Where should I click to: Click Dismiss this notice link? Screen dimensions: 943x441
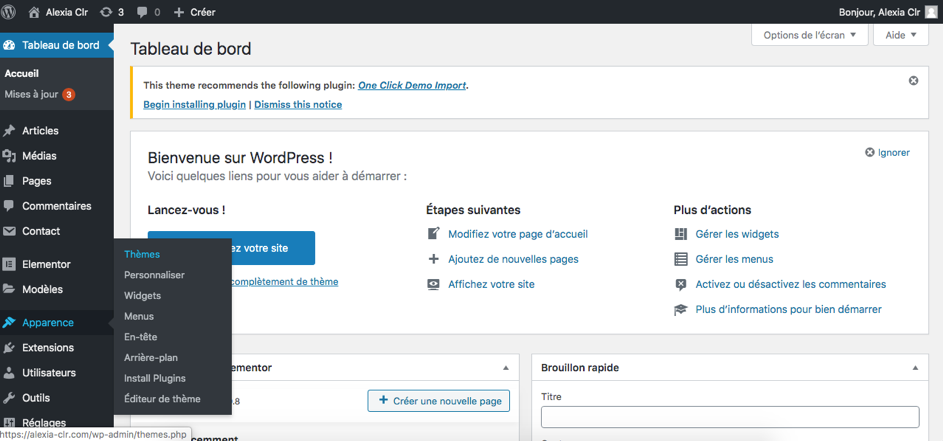coord(298,105)
